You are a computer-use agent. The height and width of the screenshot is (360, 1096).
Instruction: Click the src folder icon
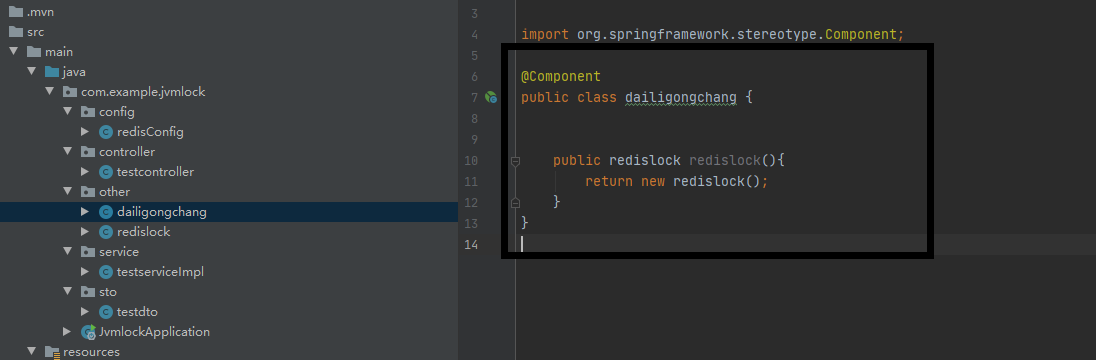point(15,32)
